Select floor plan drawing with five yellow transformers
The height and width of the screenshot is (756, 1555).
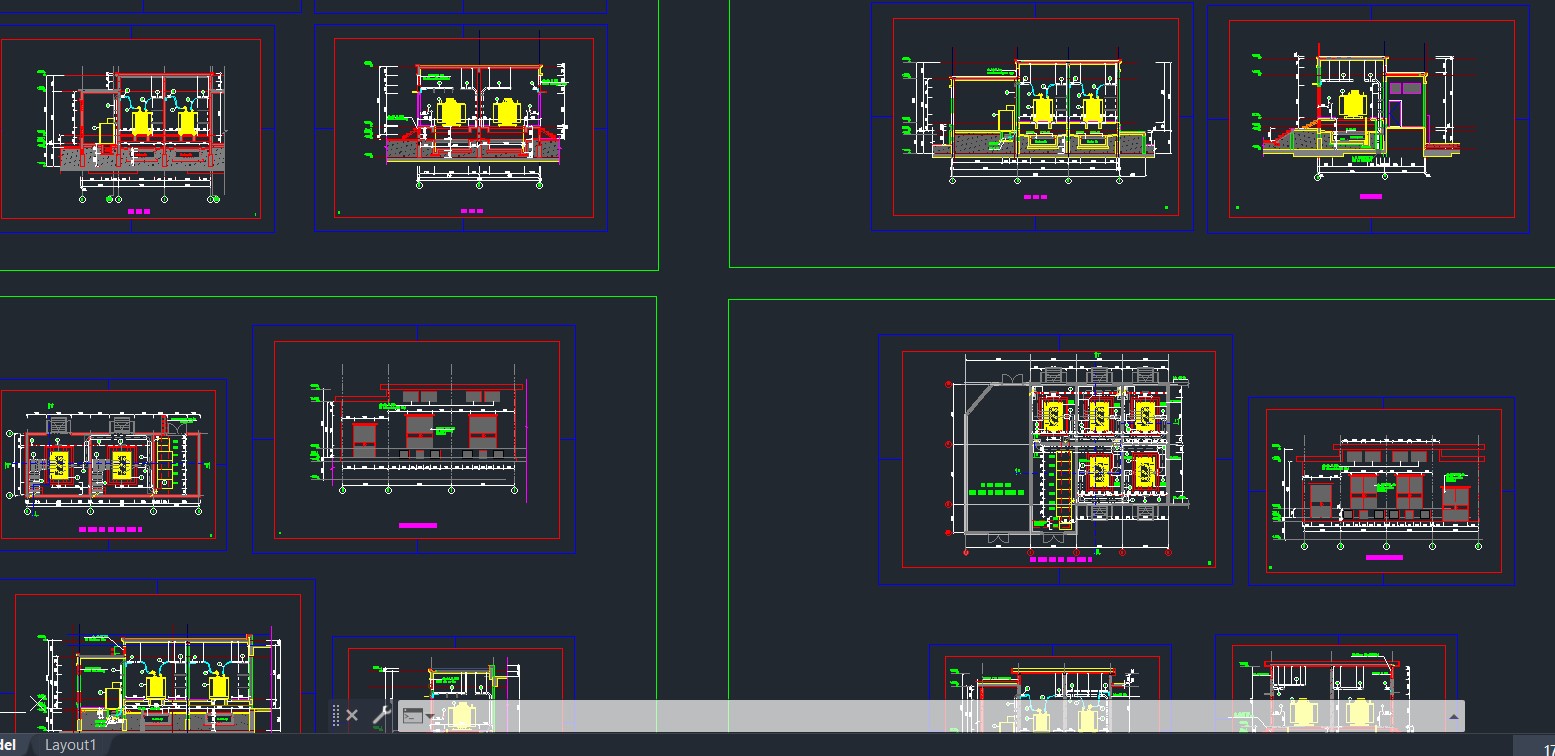coord(1058,458)
